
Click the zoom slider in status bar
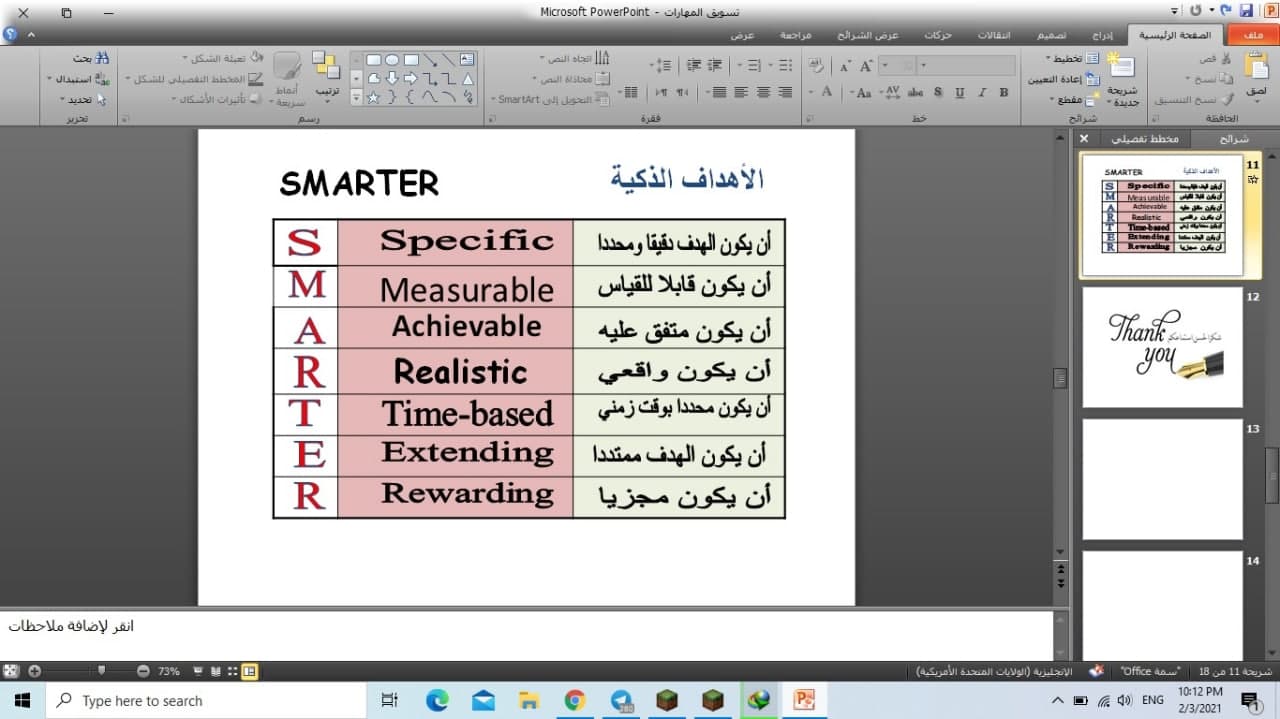click(100, 671)
